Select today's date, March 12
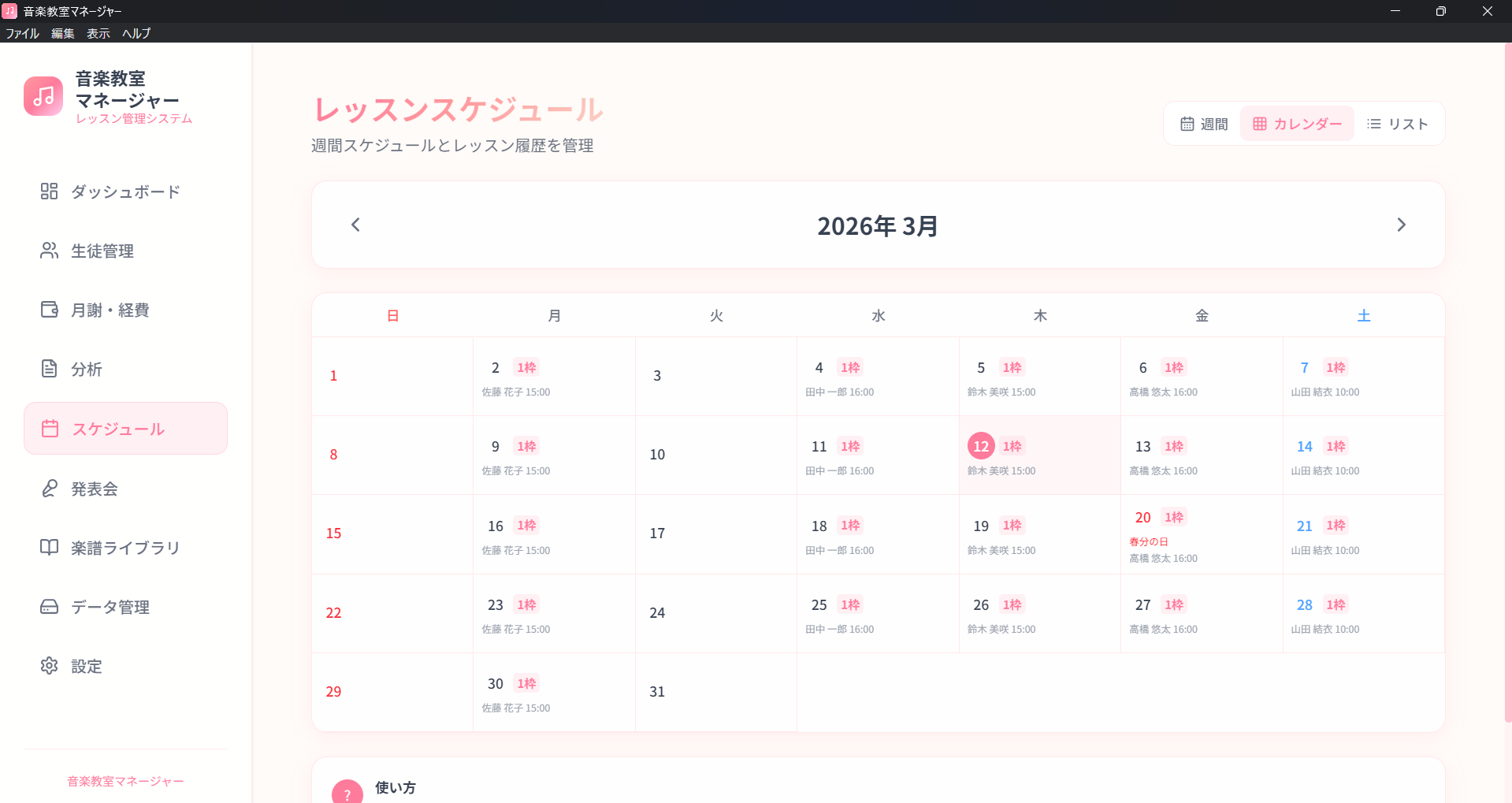Viewport: 1512px width, 803px height. [981, 445]
